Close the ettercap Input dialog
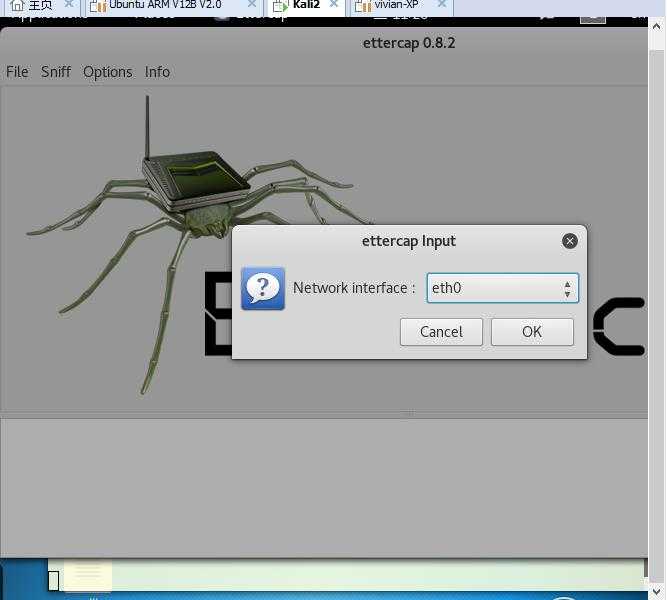Image resolution: width=667 pixels, height=600 pixels. 570,241
